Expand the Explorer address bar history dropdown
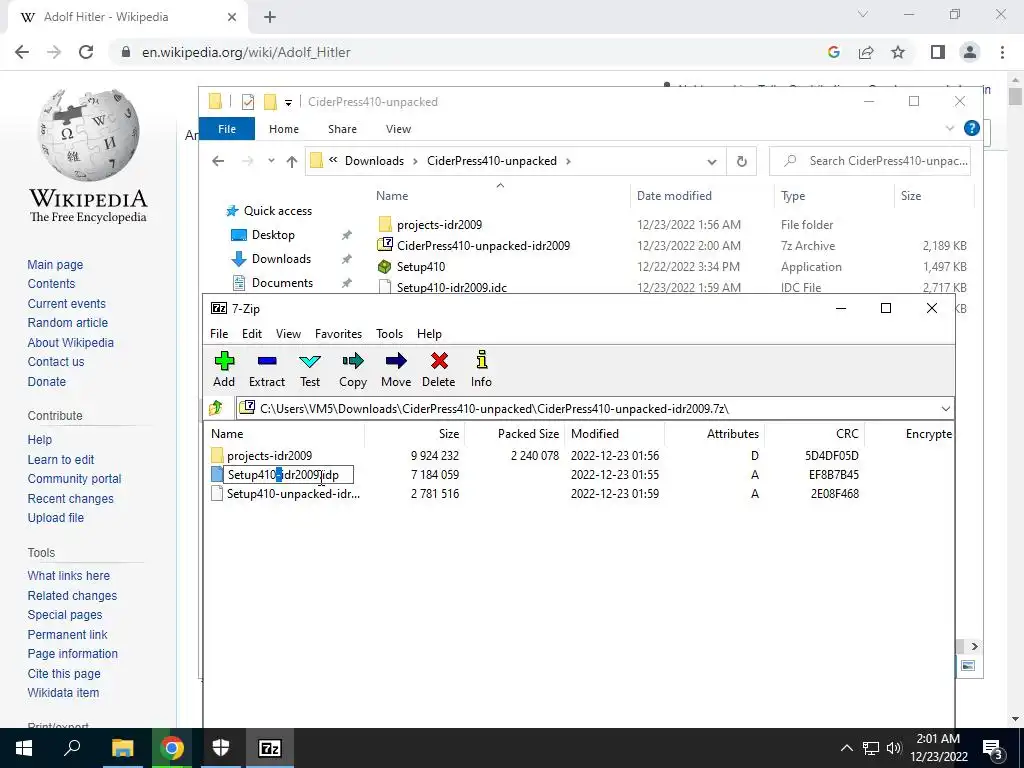Viewport: 1024px width, 768px height. (712, 161)
